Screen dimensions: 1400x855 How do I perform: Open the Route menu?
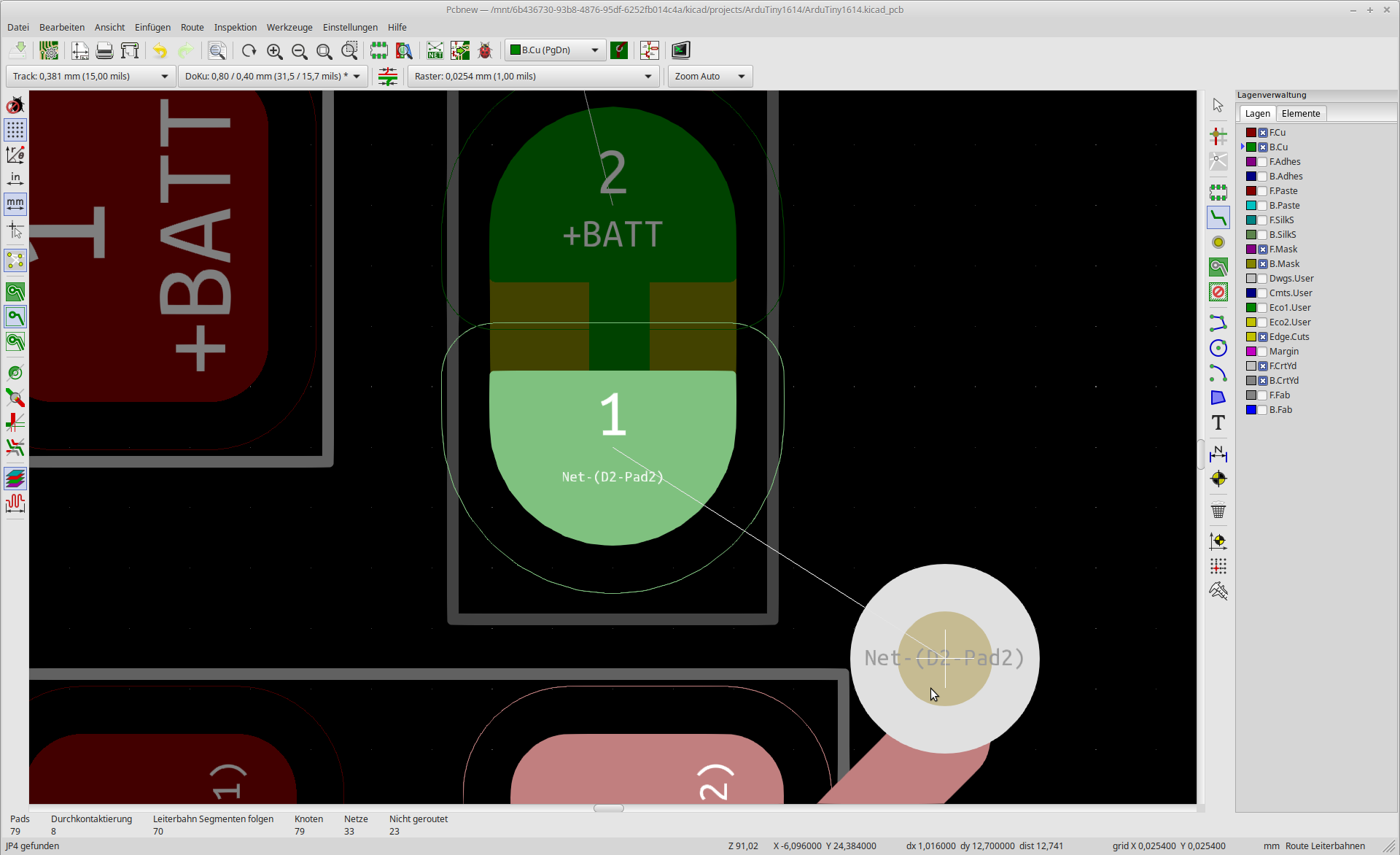click(x=192, y=28)
